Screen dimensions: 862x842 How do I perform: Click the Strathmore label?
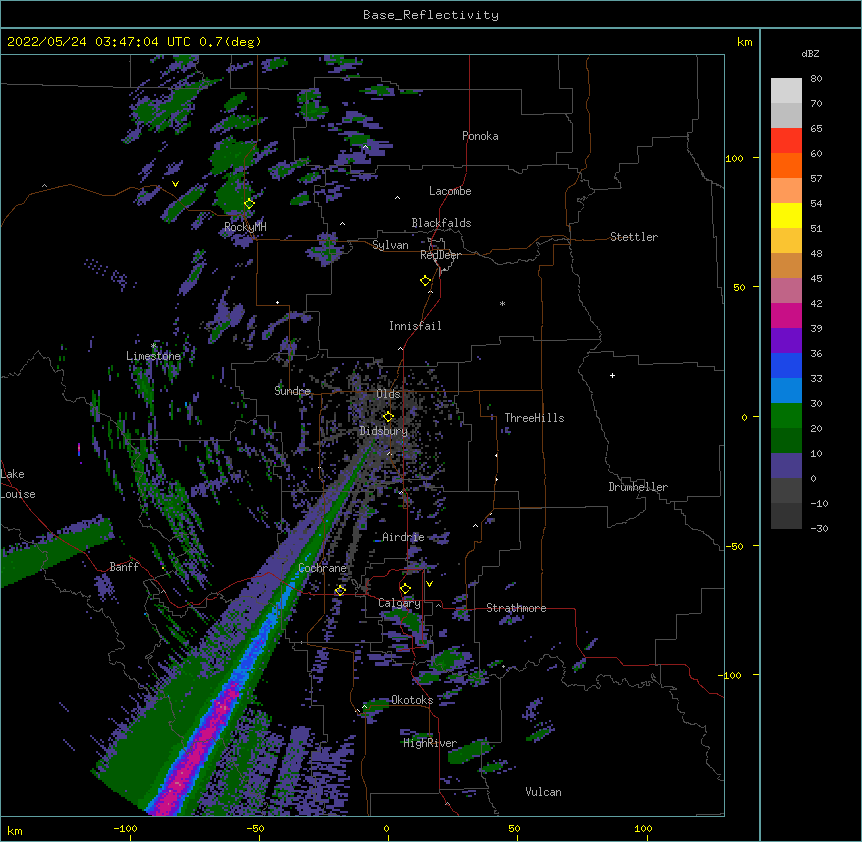516,608
